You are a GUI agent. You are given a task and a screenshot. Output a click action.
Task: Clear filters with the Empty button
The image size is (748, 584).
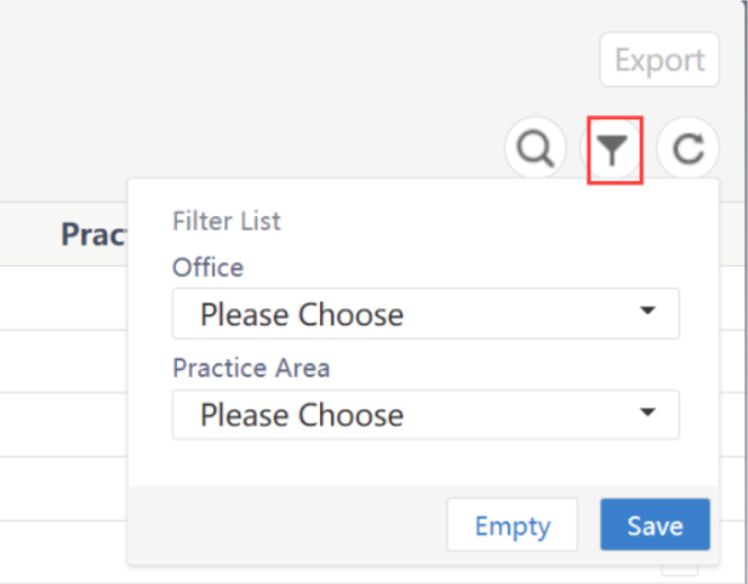tap(512, 525)
